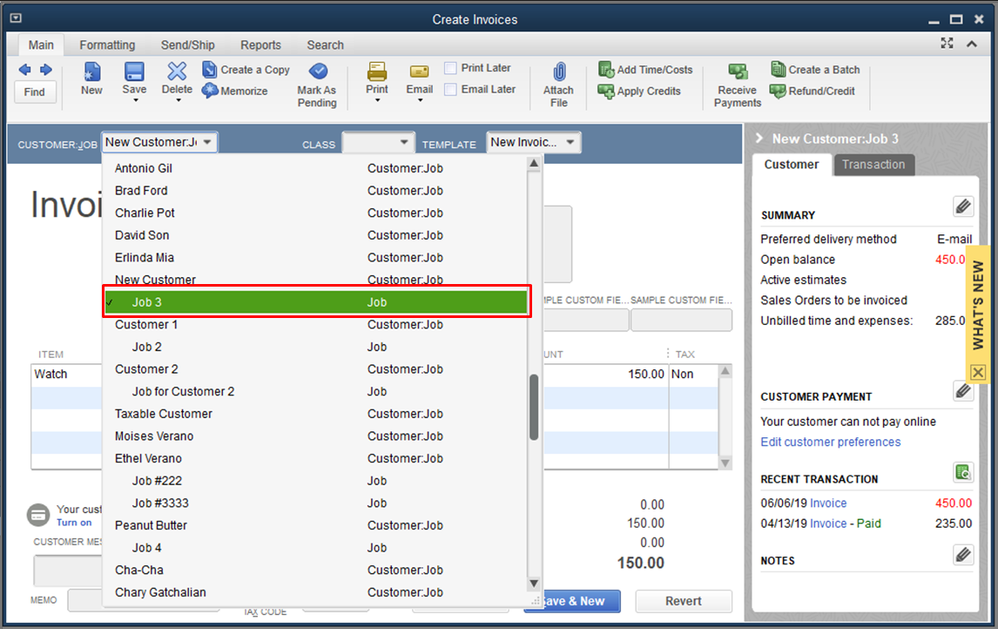
Task: Close the What's New tab
Action: [978, 372]
